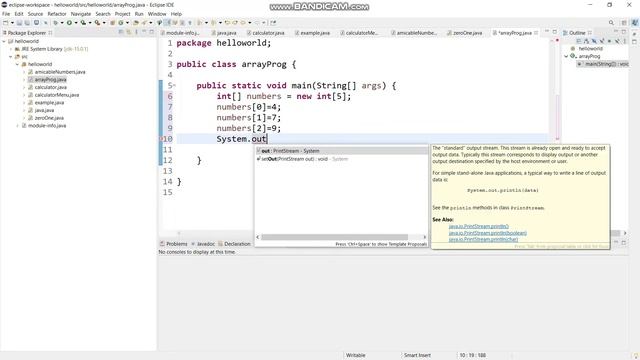
Task: Collapse the src folder node
Action: click(x=11, y=57)
